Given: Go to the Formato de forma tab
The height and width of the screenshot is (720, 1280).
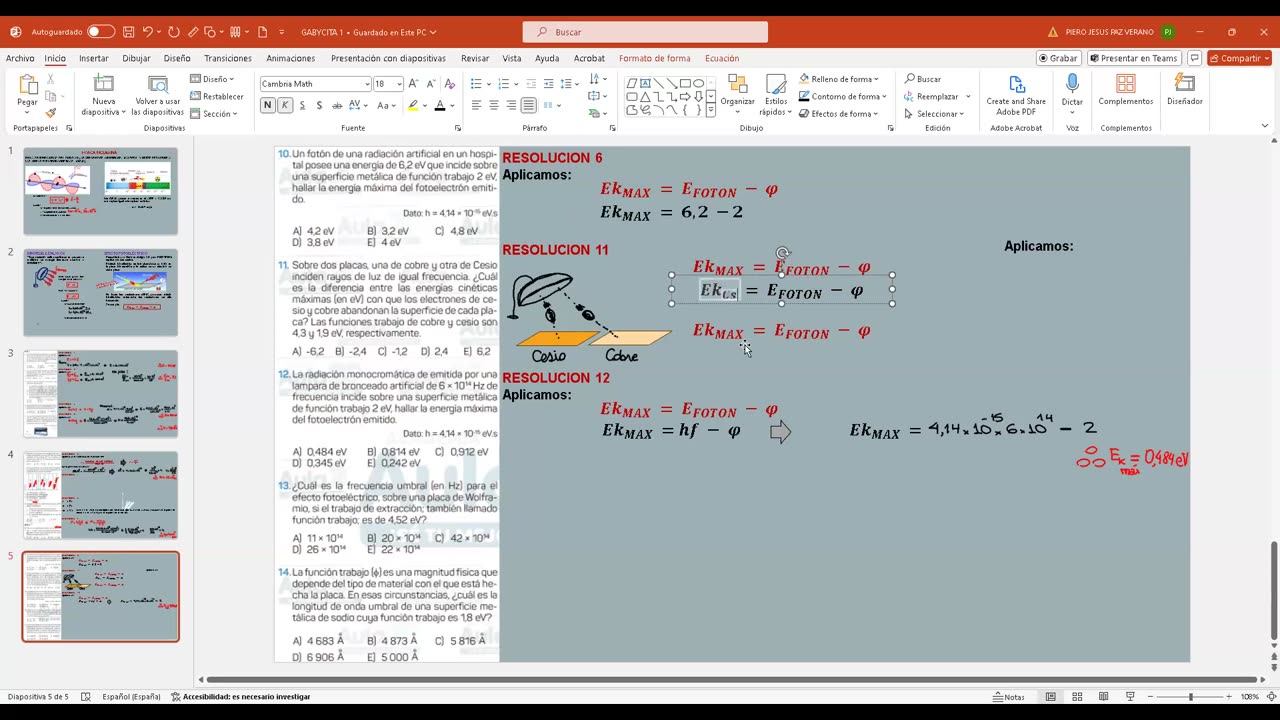Looking at the screenshot, I should click(655, 58).
